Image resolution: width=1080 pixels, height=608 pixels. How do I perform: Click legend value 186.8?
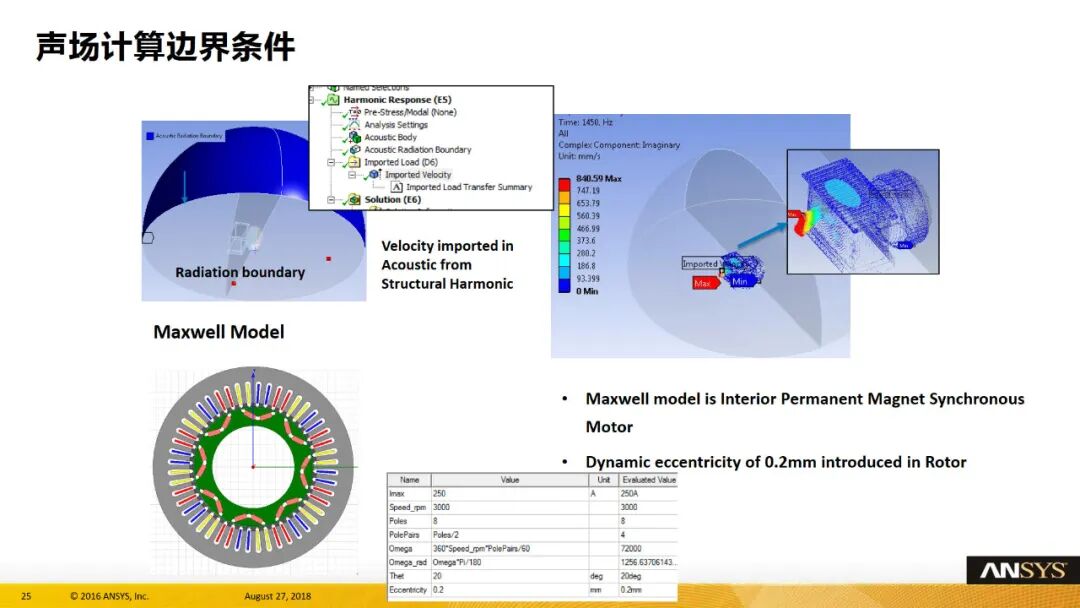click(x=585, y=266)
